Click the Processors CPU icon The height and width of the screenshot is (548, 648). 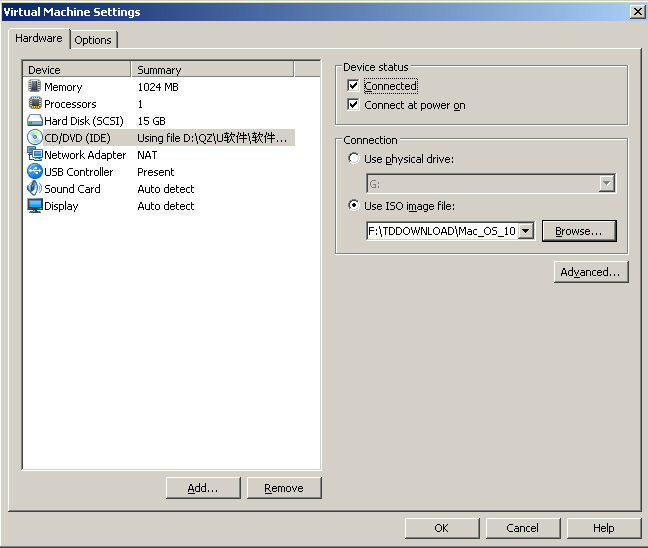35,103
